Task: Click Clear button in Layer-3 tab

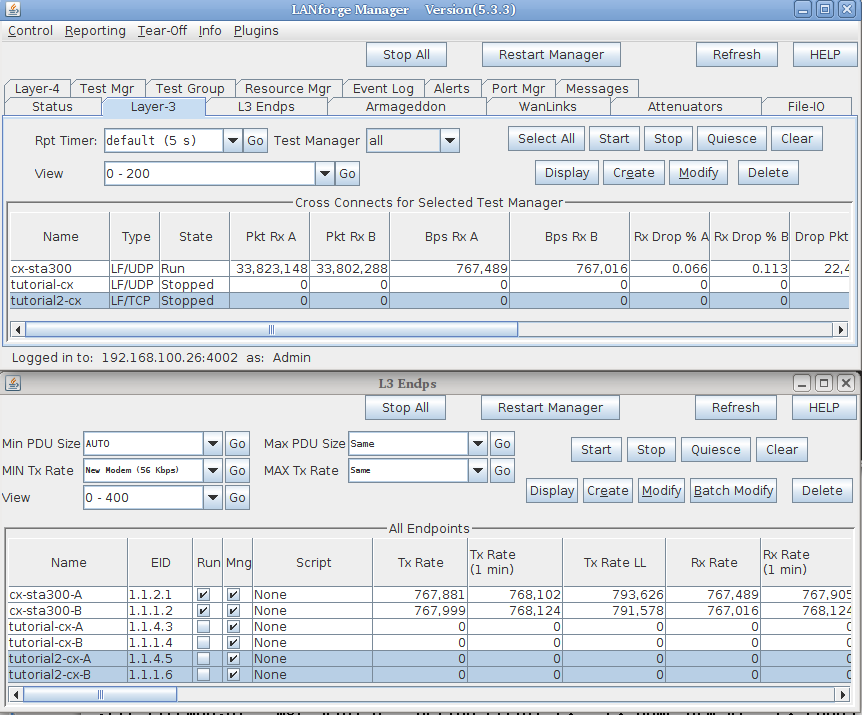Action: (x=797, y=138)
